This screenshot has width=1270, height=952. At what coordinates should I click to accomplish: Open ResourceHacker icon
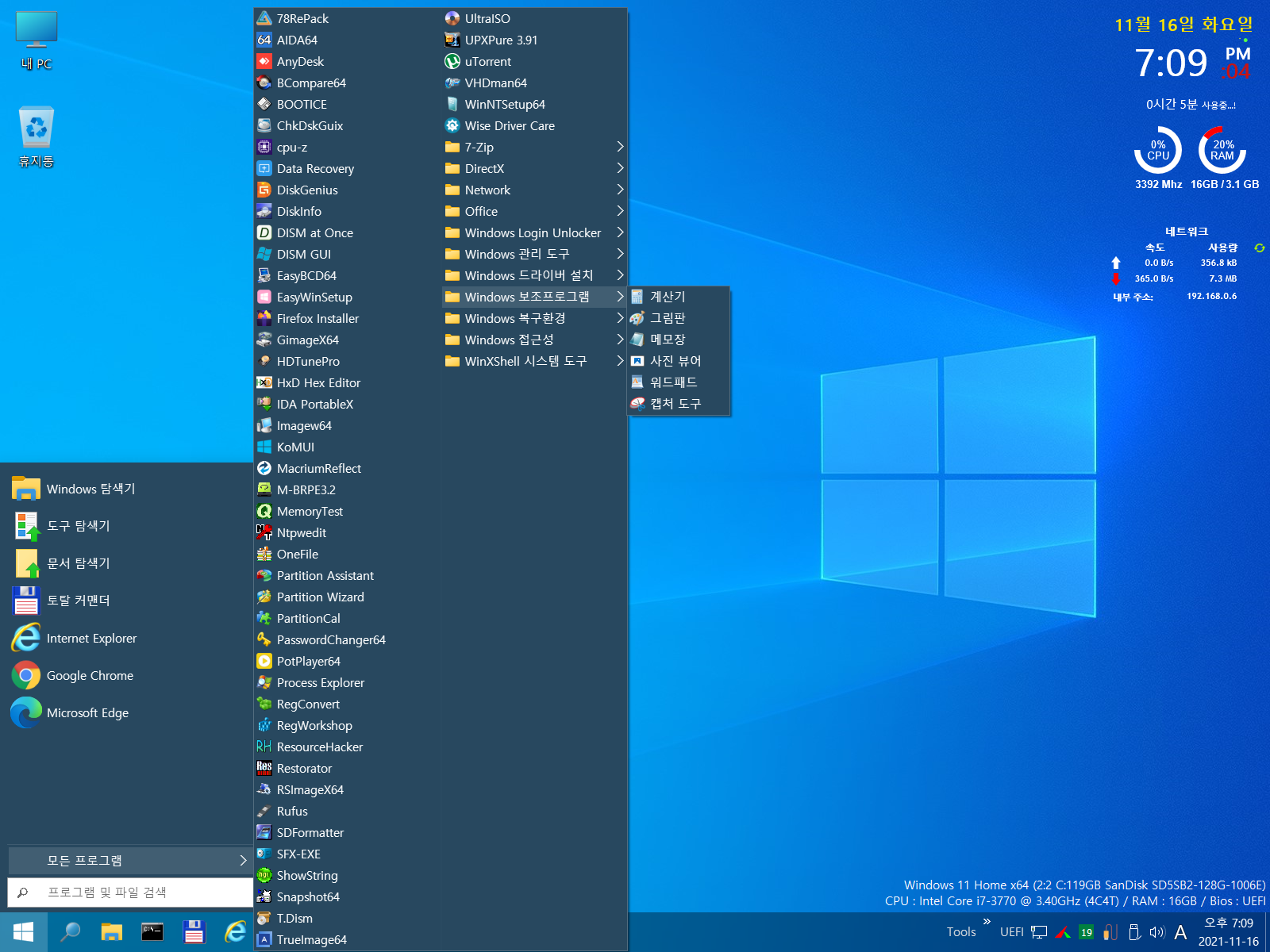(x=264, y=747)
